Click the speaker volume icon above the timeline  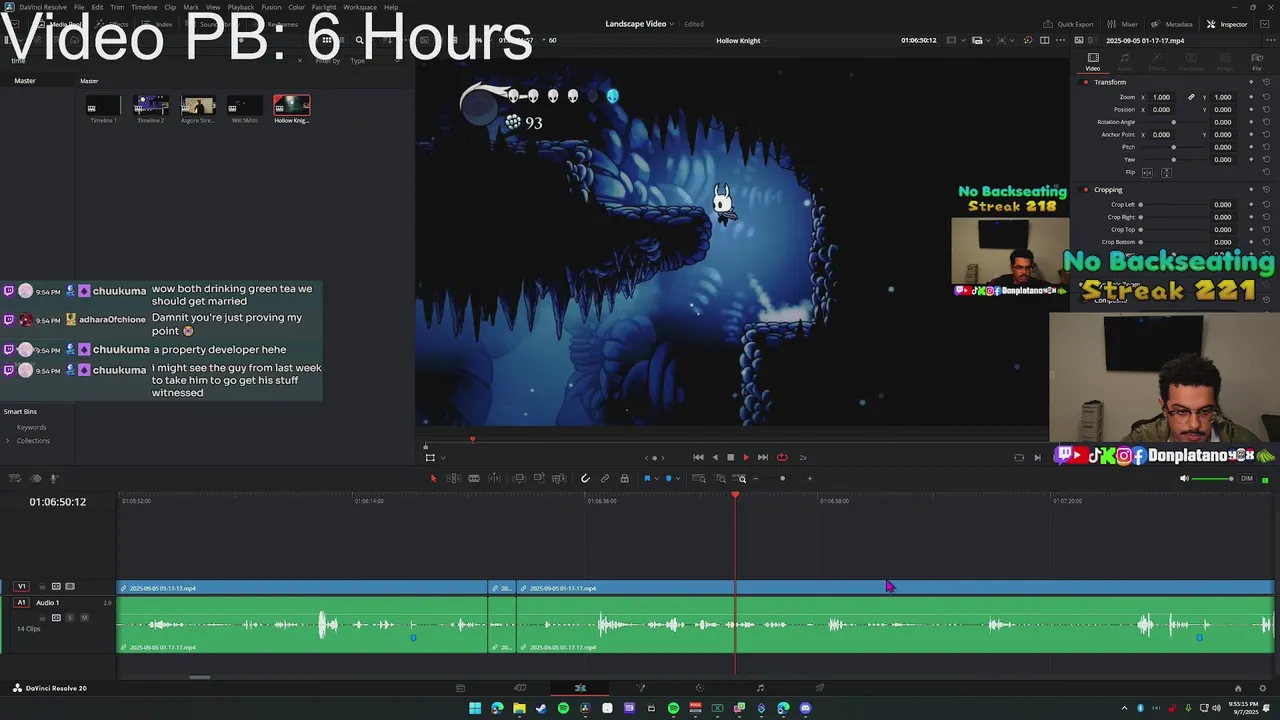[x=1184, y=478]
